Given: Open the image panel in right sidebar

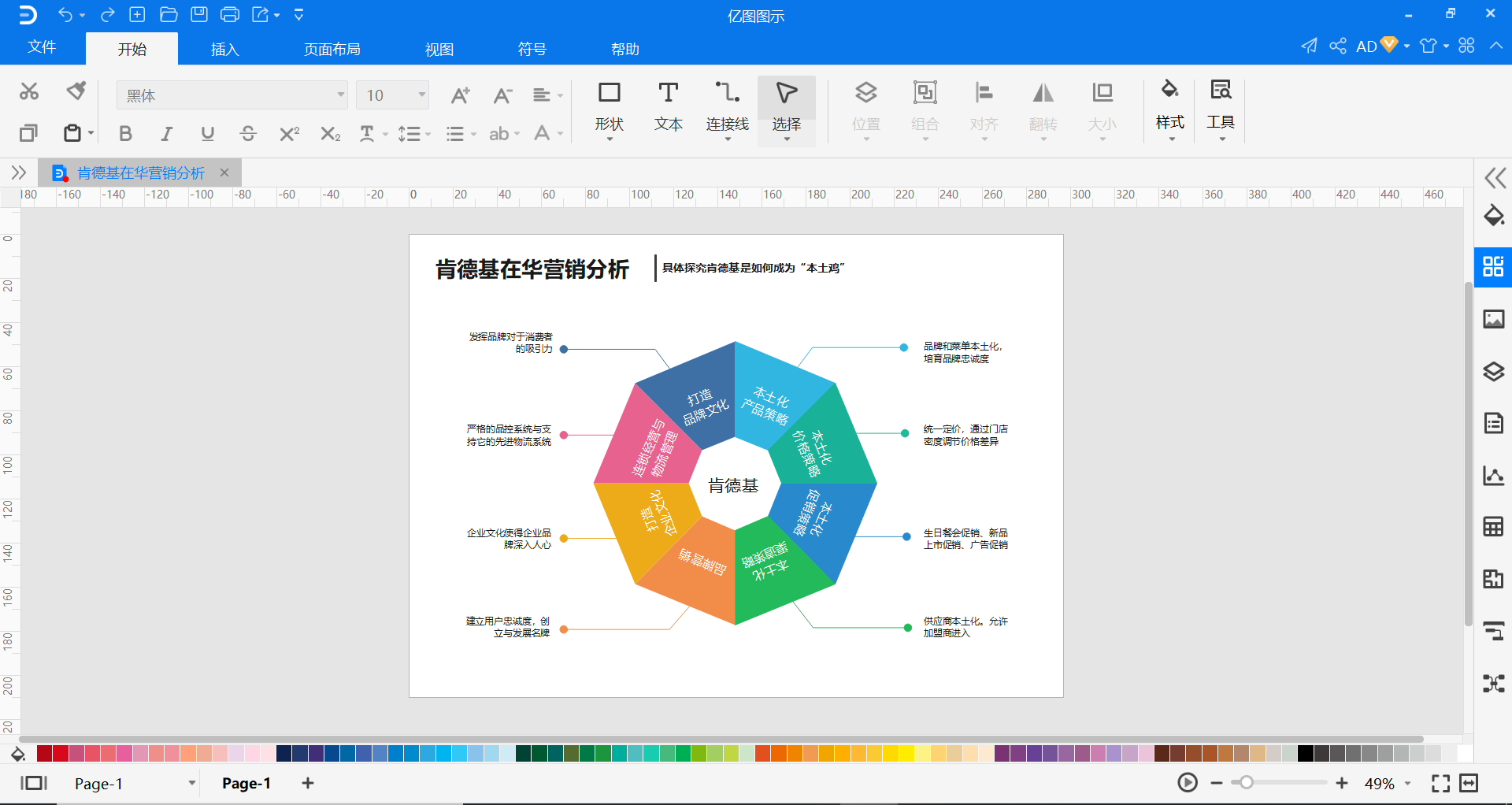Looking at the screenshot, I should (x=1493, y=319).
